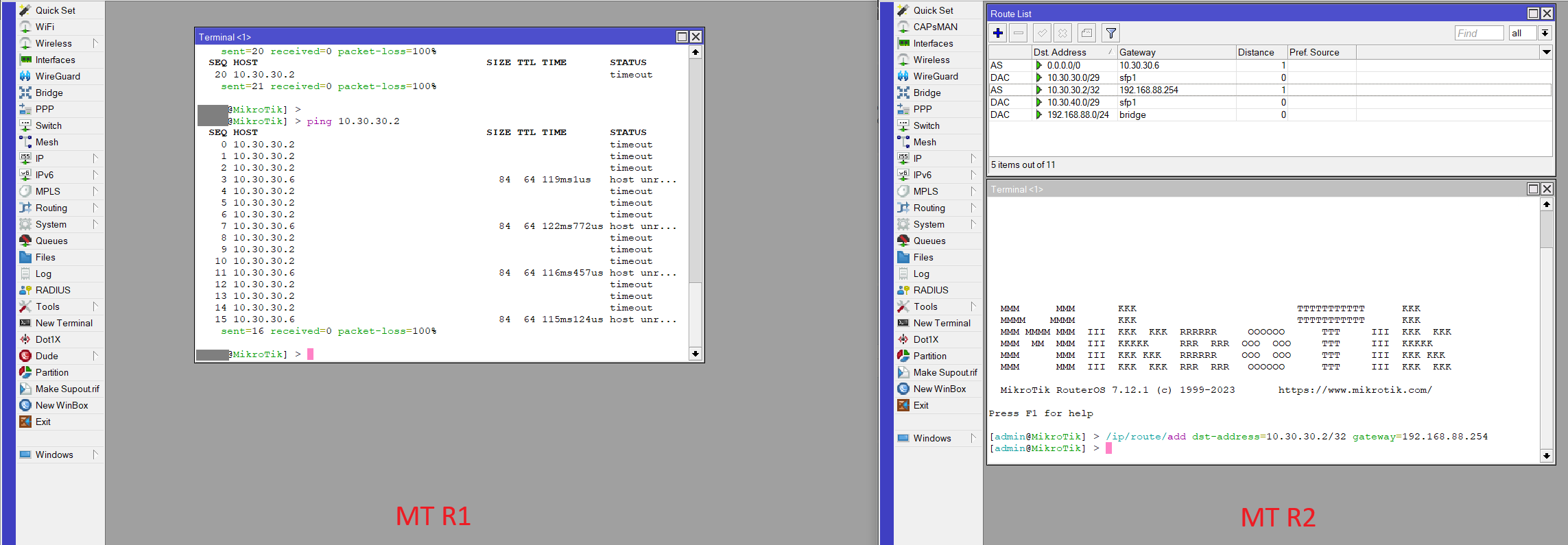Open the Route List filter funnel

1110,33
